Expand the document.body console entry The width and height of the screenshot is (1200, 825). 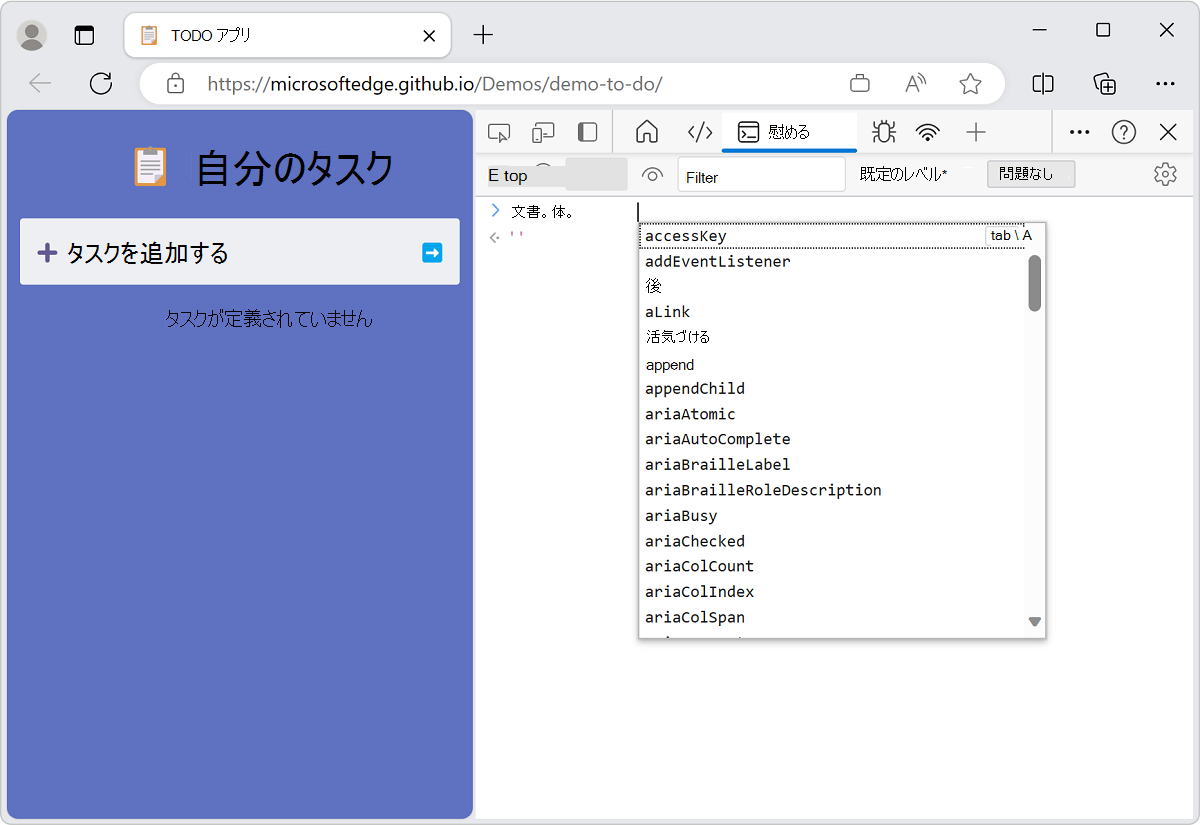[496, 210]
